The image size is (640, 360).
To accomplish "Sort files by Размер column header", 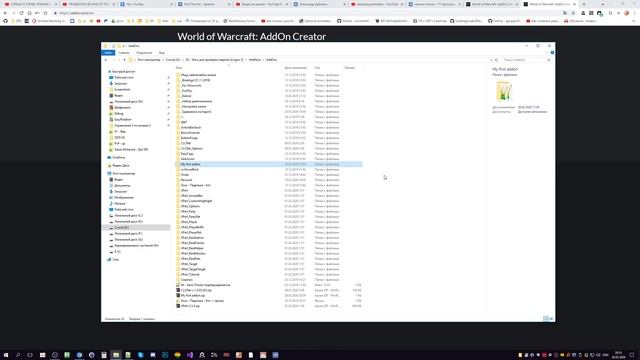I will pos(350,68).
